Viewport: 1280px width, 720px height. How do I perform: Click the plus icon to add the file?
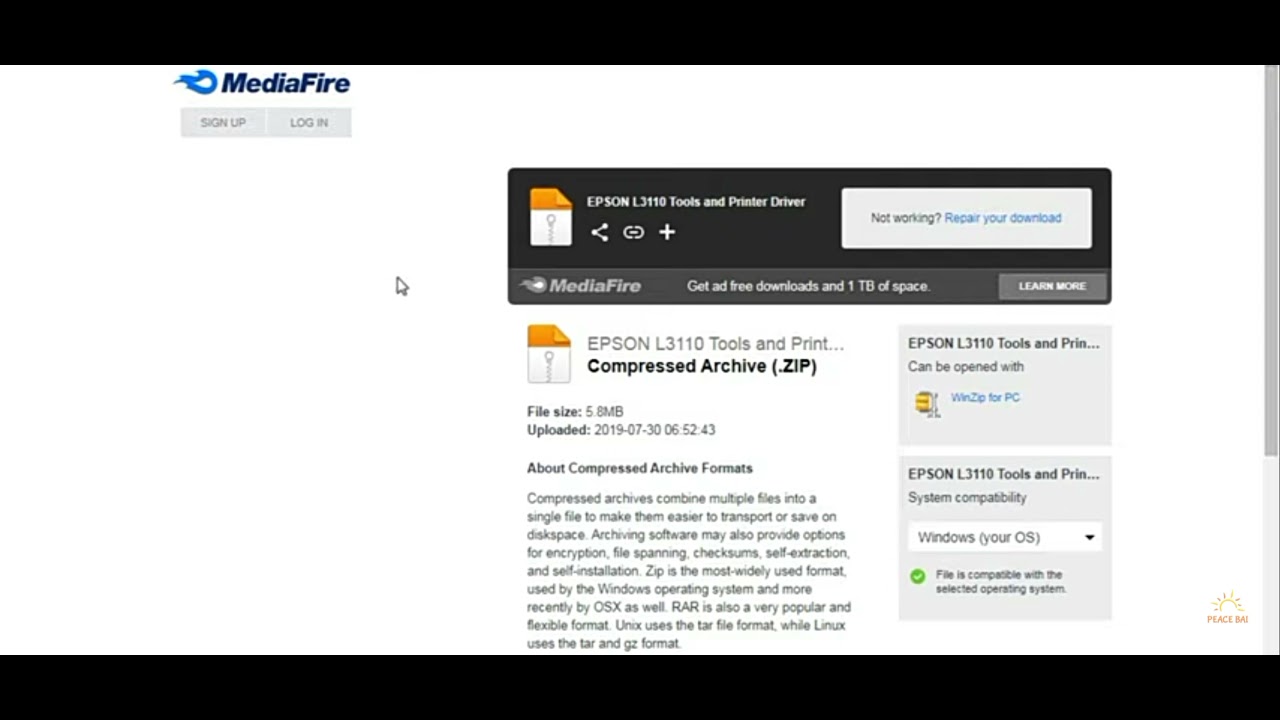coord(667,232)
